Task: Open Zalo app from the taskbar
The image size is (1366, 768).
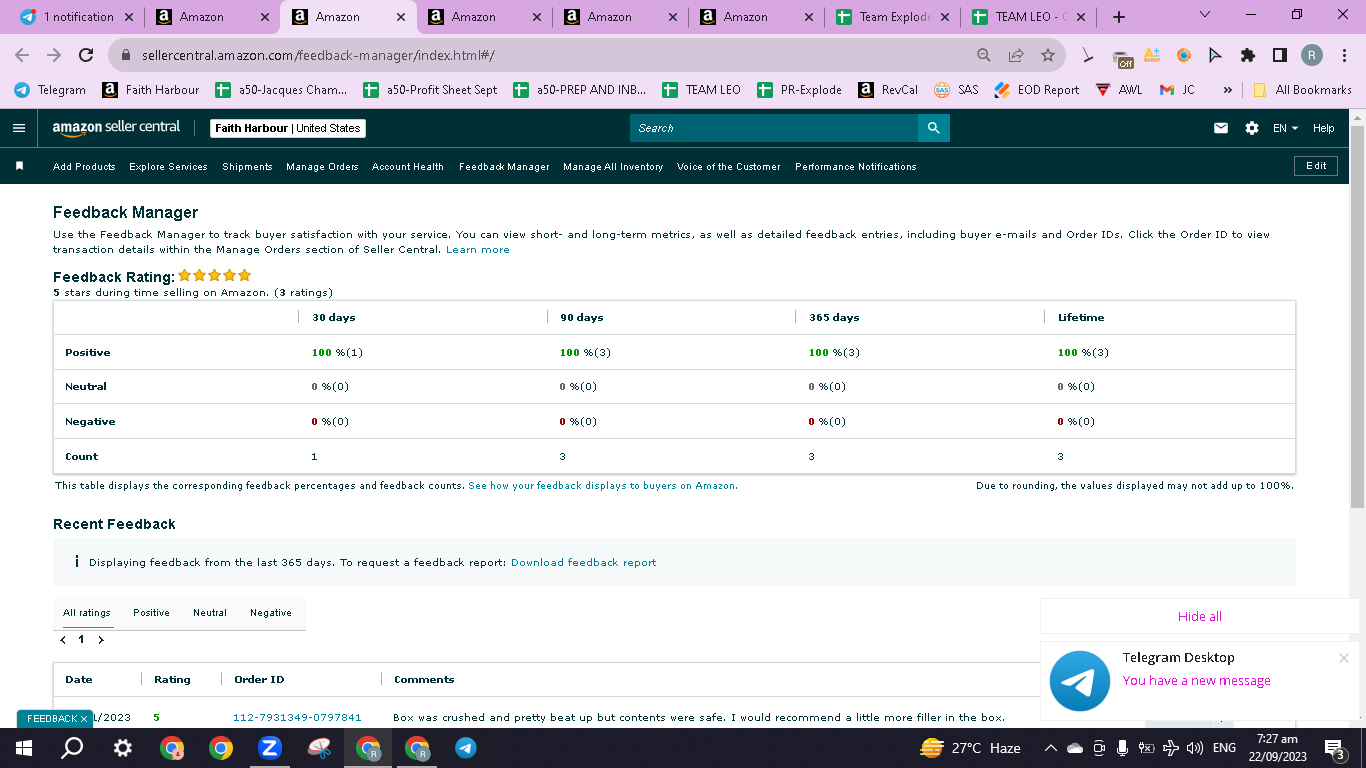Action: 269,748
